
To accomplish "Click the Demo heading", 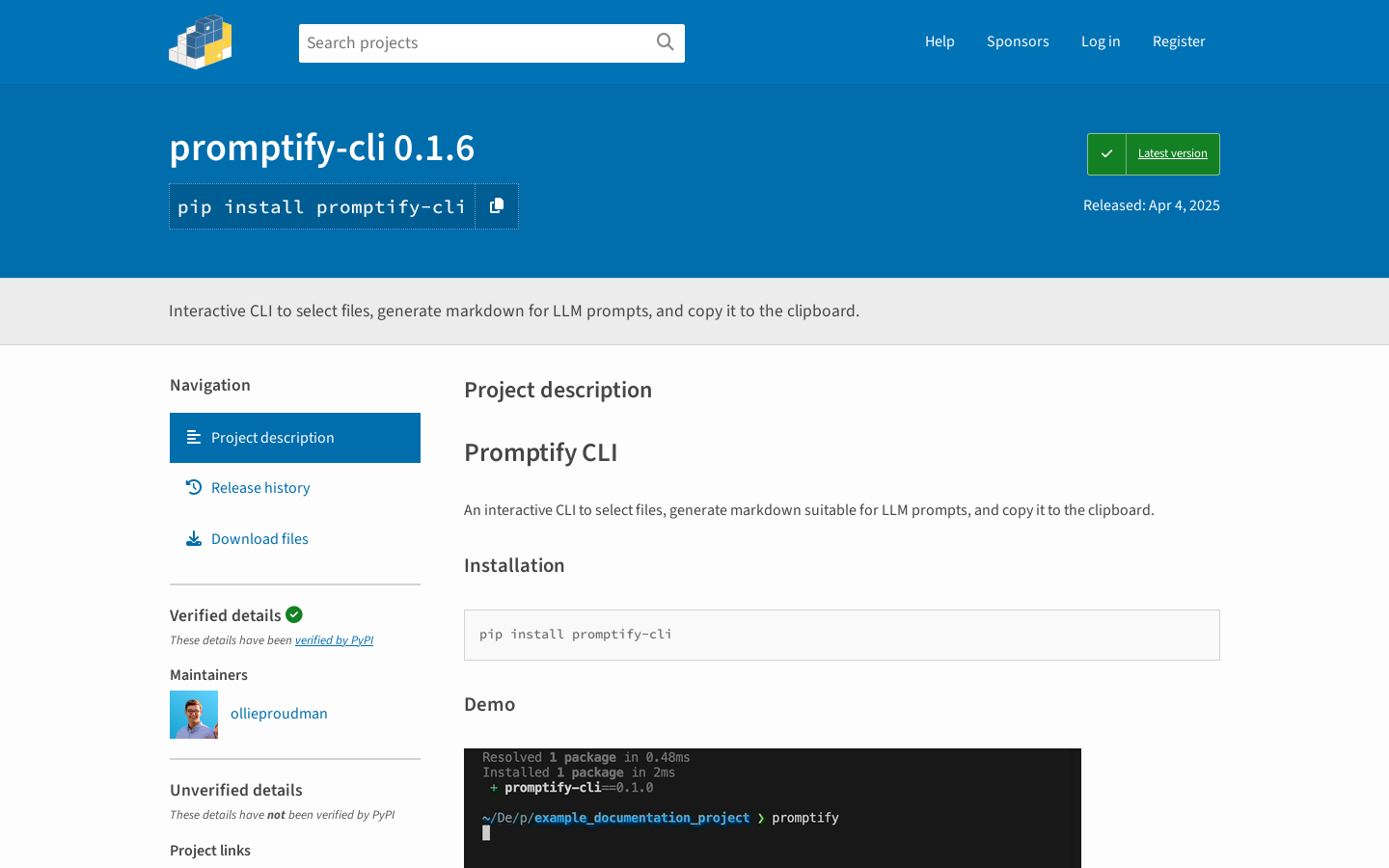I will (490, 704).
